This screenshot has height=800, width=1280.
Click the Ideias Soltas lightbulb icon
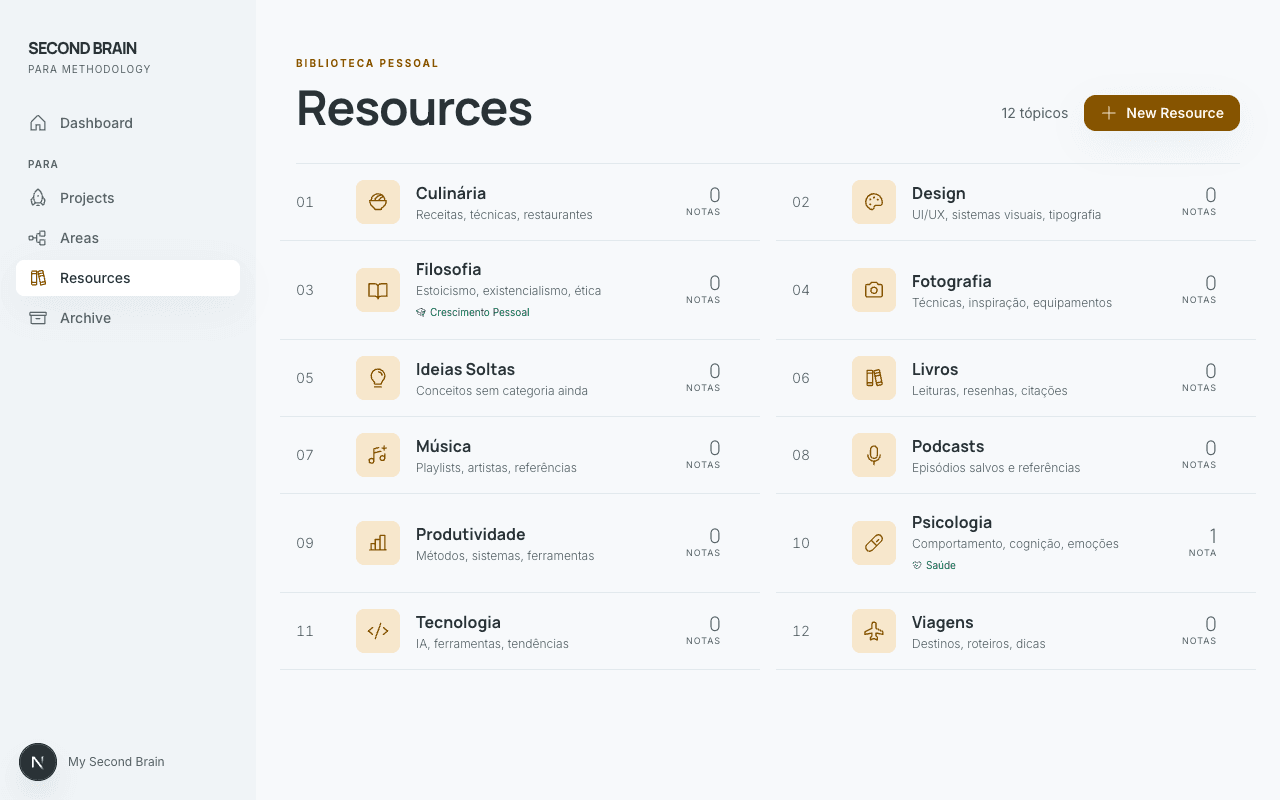[x=378, y=378]
